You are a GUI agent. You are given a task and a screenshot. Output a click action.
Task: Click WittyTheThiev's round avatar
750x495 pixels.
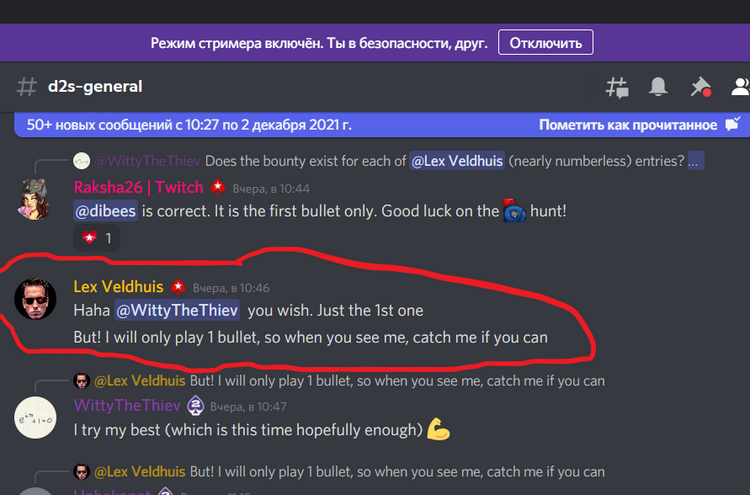point(35,418)
